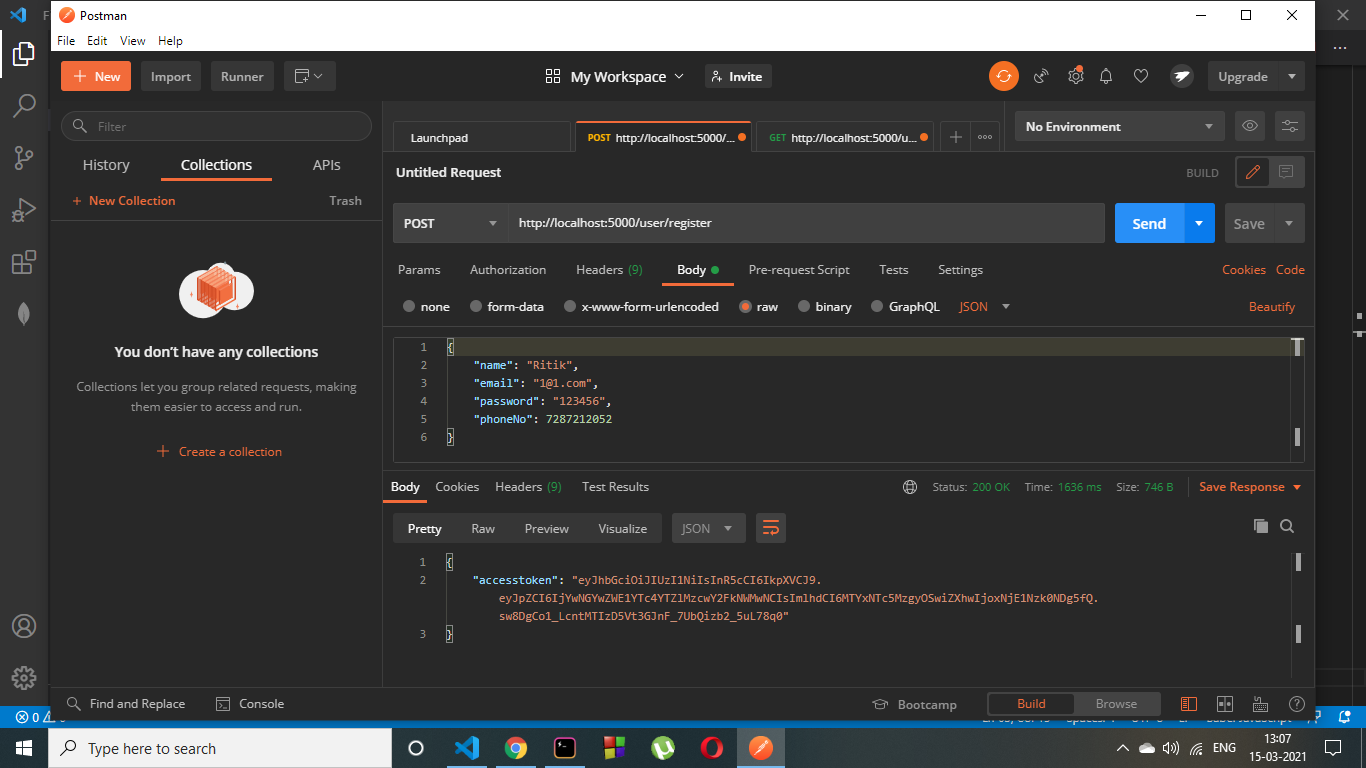Open Postman settings via gear icon
The image size is (1366, 768).
point(1075,76)
